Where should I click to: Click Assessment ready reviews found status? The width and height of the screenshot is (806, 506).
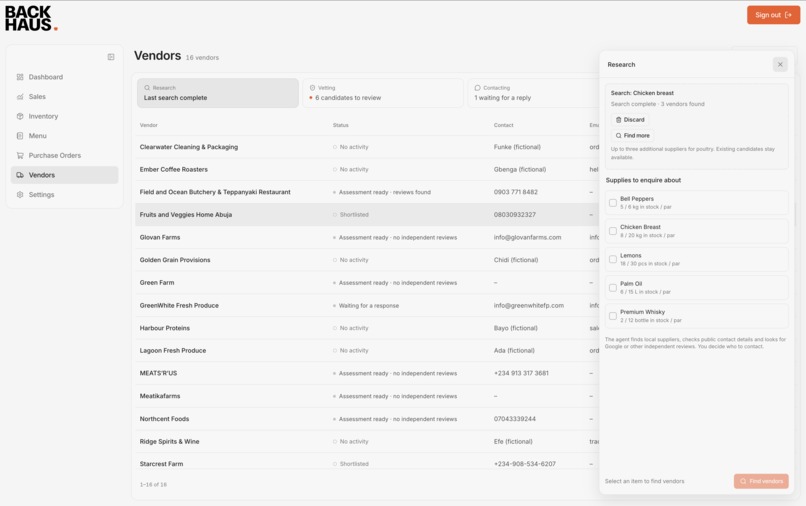(384, 192)
